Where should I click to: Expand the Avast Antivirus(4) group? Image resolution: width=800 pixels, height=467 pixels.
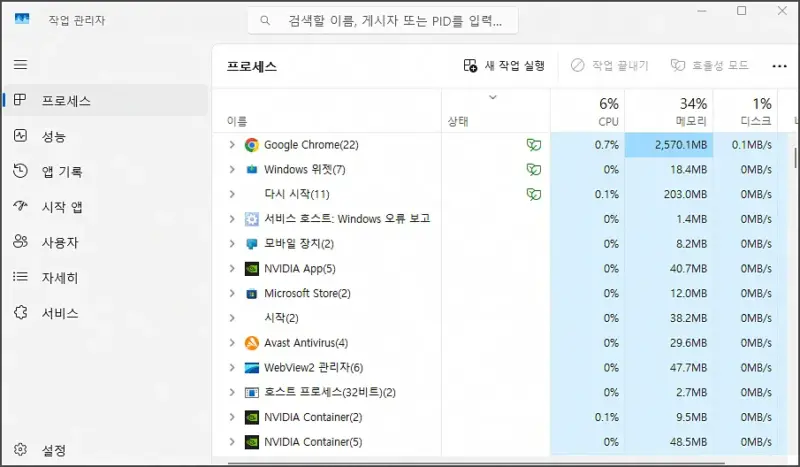click(232, 343)
